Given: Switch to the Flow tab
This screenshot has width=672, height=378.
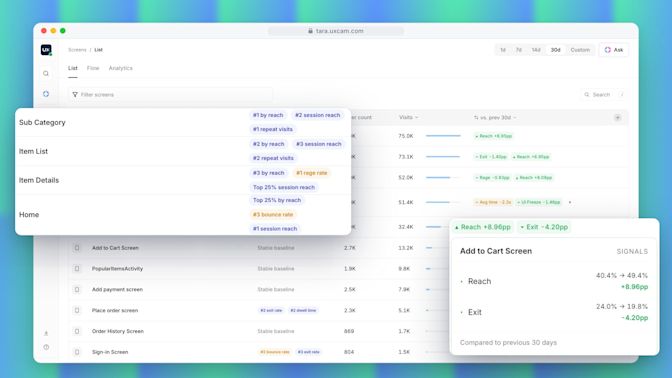Looking at the screenshot, I should (x=93, y=68).
